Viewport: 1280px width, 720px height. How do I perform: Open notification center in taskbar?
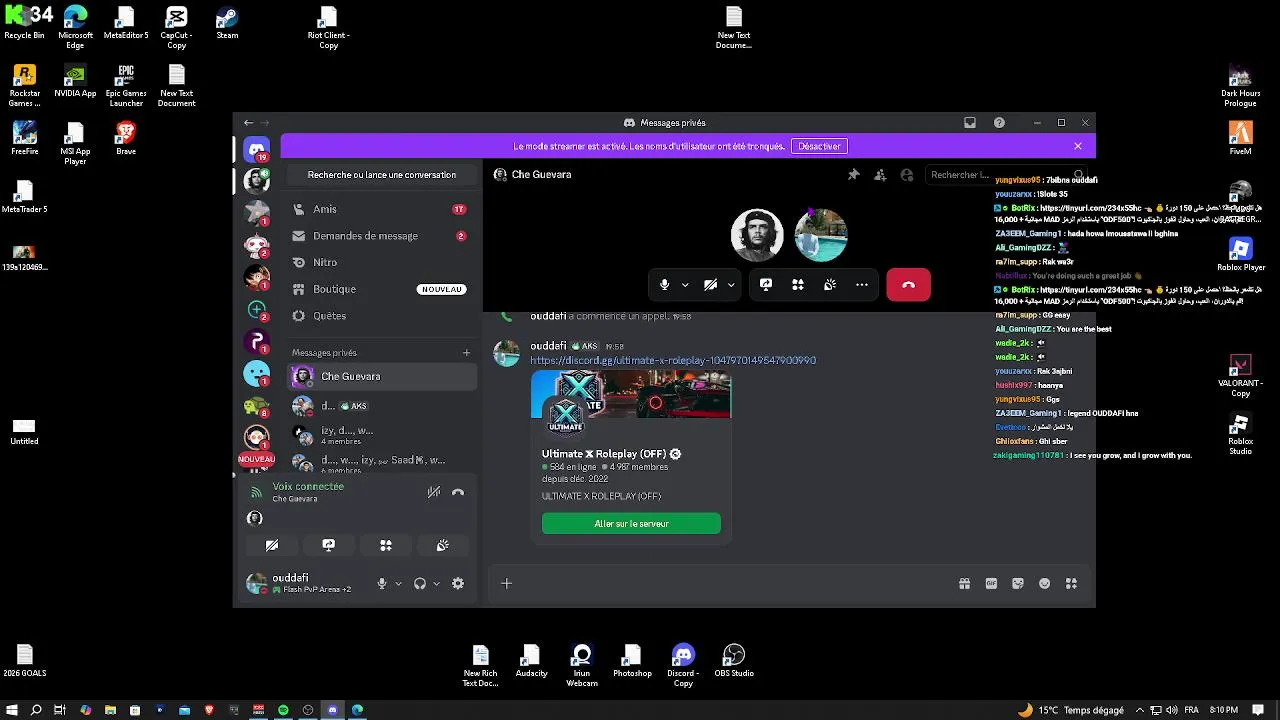[1258, 710]
